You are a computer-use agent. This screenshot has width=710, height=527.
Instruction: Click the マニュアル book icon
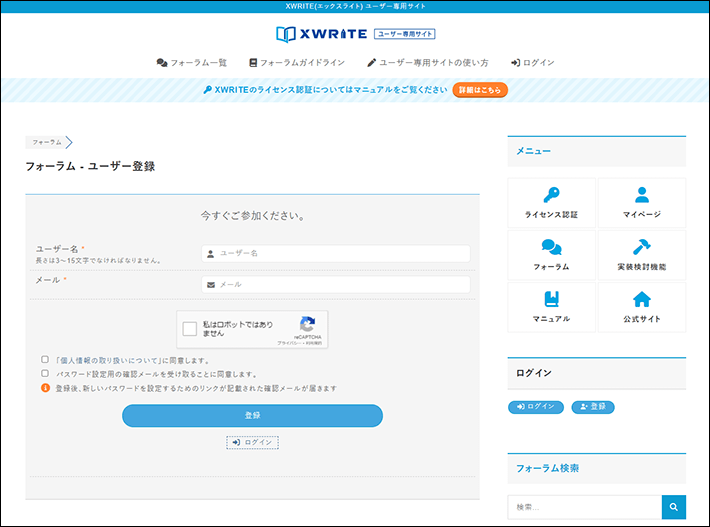pyautogui.click(x=552, y=299)
